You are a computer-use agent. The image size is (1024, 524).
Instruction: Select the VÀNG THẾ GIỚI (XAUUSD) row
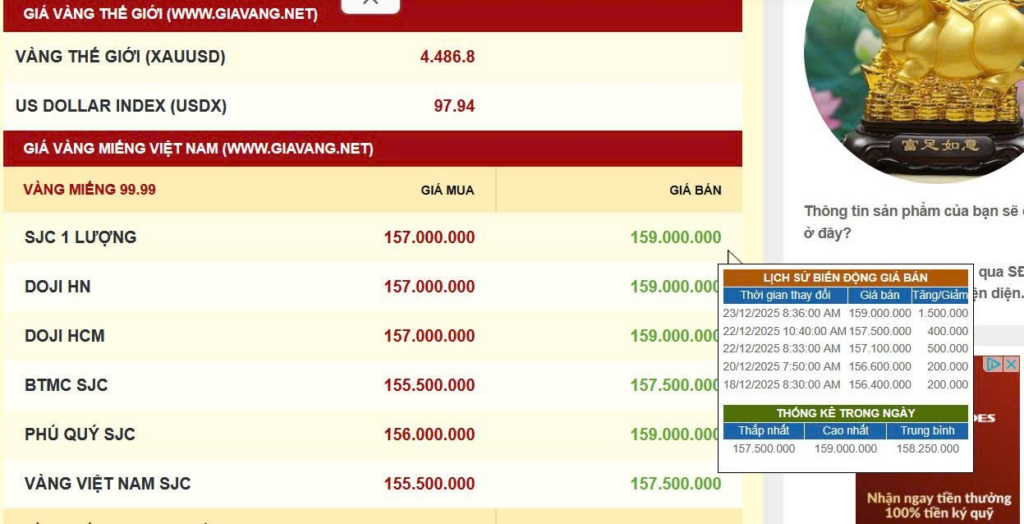(120, 57)
